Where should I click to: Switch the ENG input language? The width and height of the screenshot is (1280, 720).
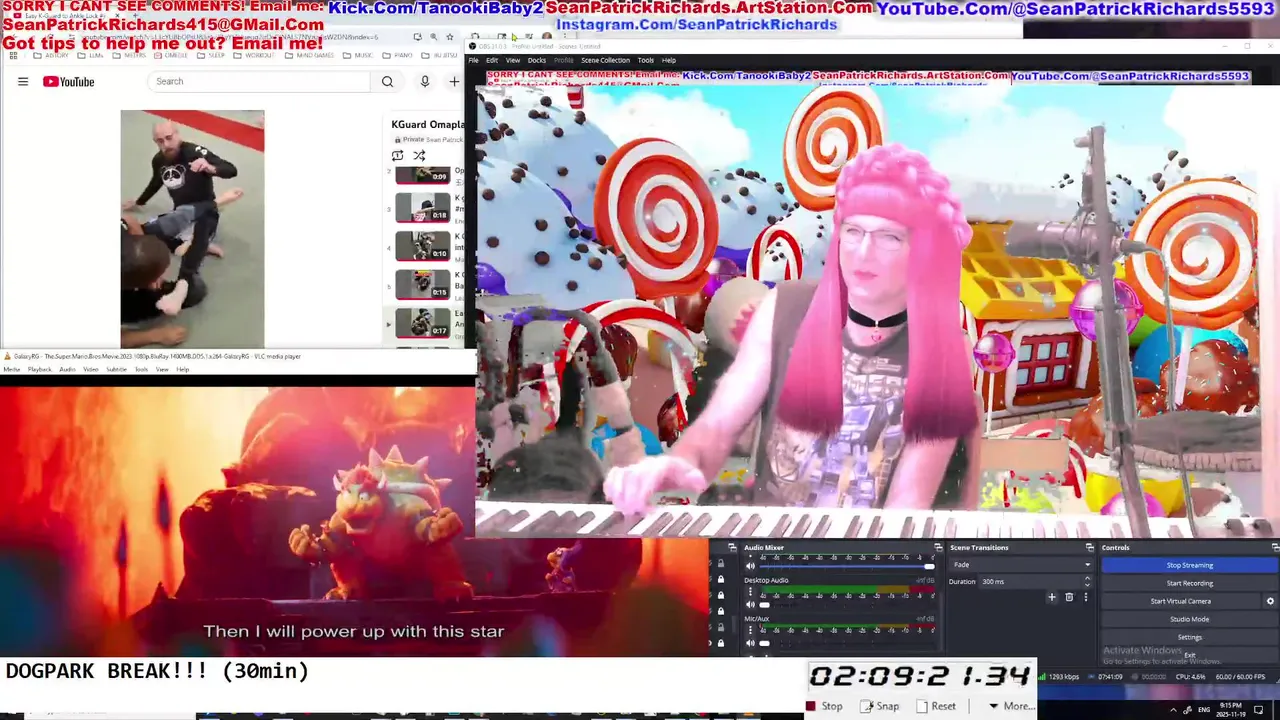[1204, 710]
